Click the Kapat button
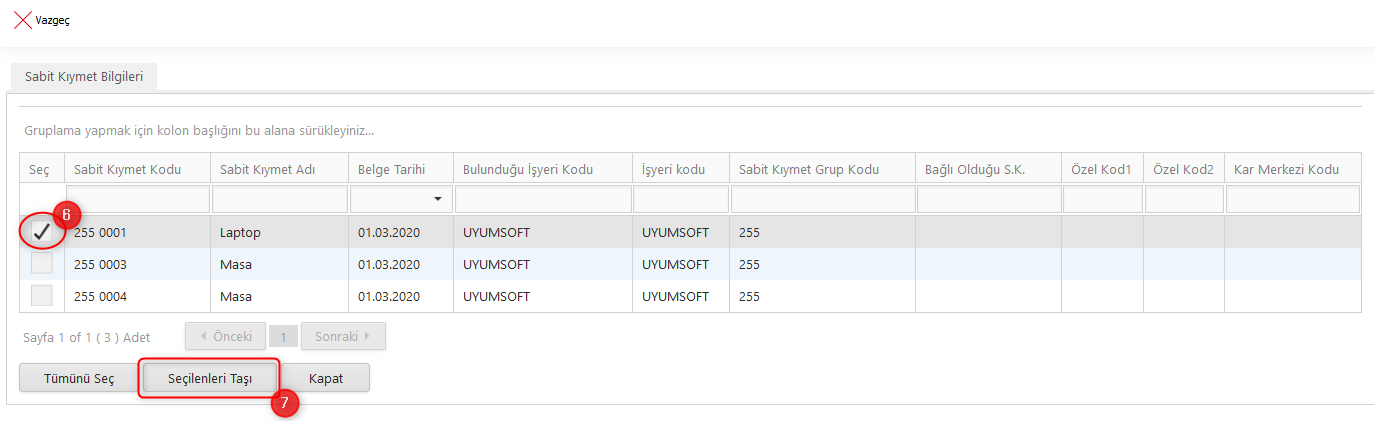Viewport: 1374px width, 421px height. (x=326, y=378)
